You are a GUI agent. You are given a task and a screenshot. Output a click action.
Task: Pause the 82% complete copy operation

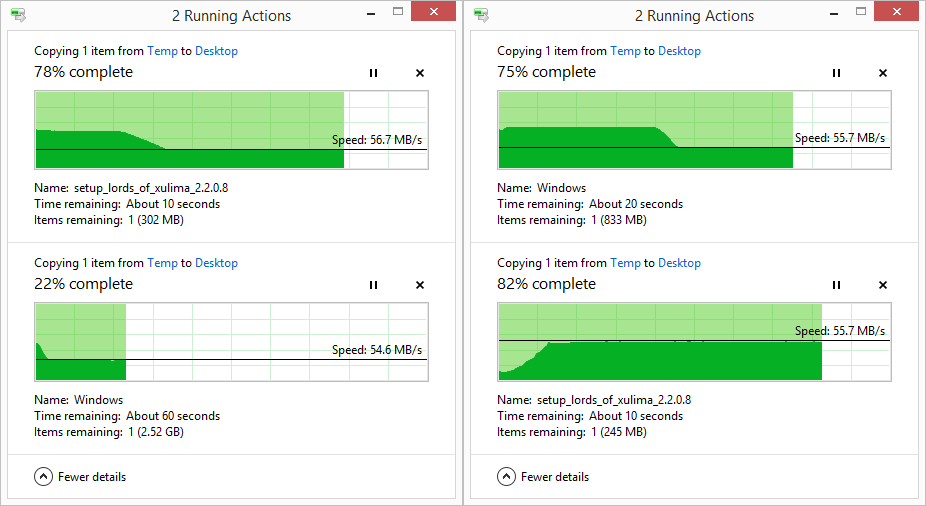(x=836, y=285)
